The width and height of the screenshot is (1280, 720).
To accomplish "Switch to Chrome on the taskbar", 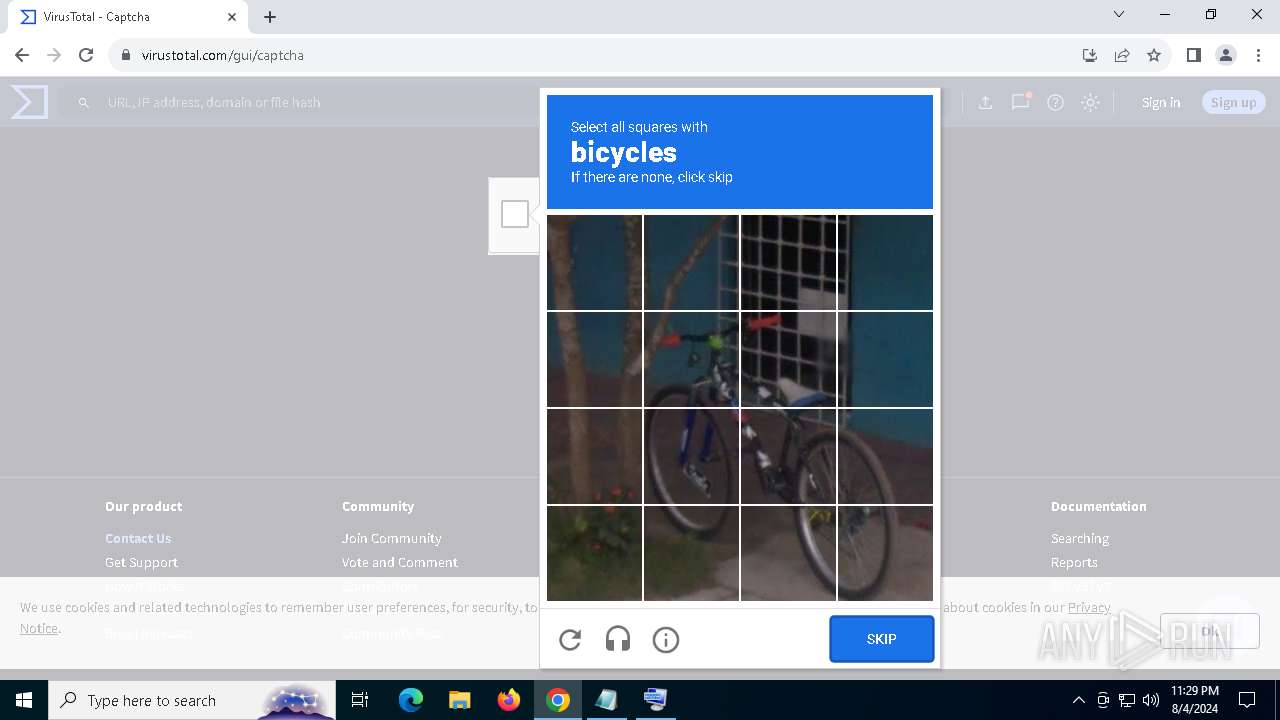I will [558, 700].
